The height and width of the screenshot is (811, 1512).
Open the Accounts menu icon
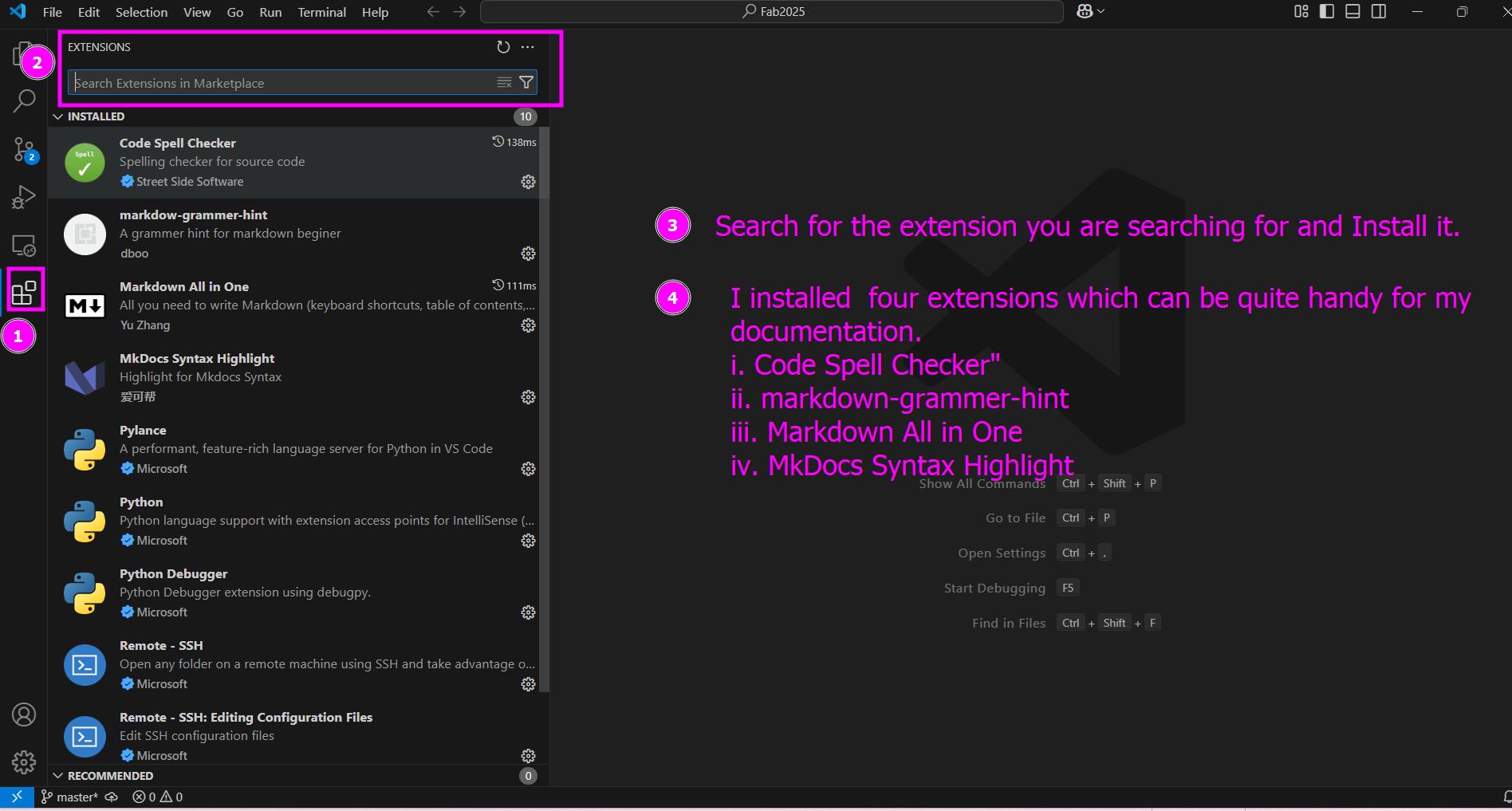[x=24, y=715]
